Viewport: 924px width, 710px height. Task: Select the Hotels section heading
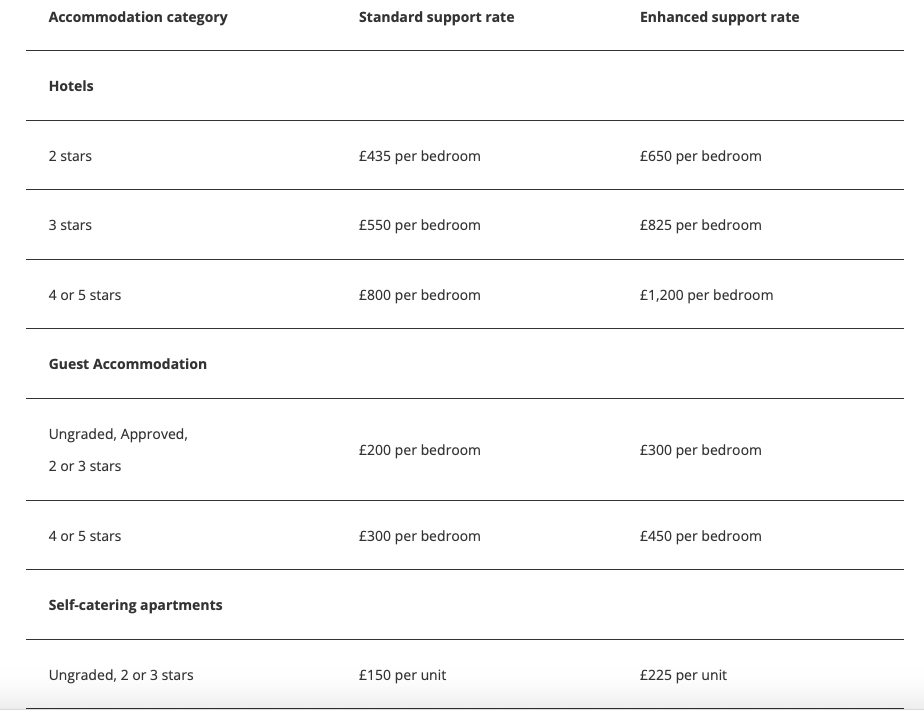point(71,86)
